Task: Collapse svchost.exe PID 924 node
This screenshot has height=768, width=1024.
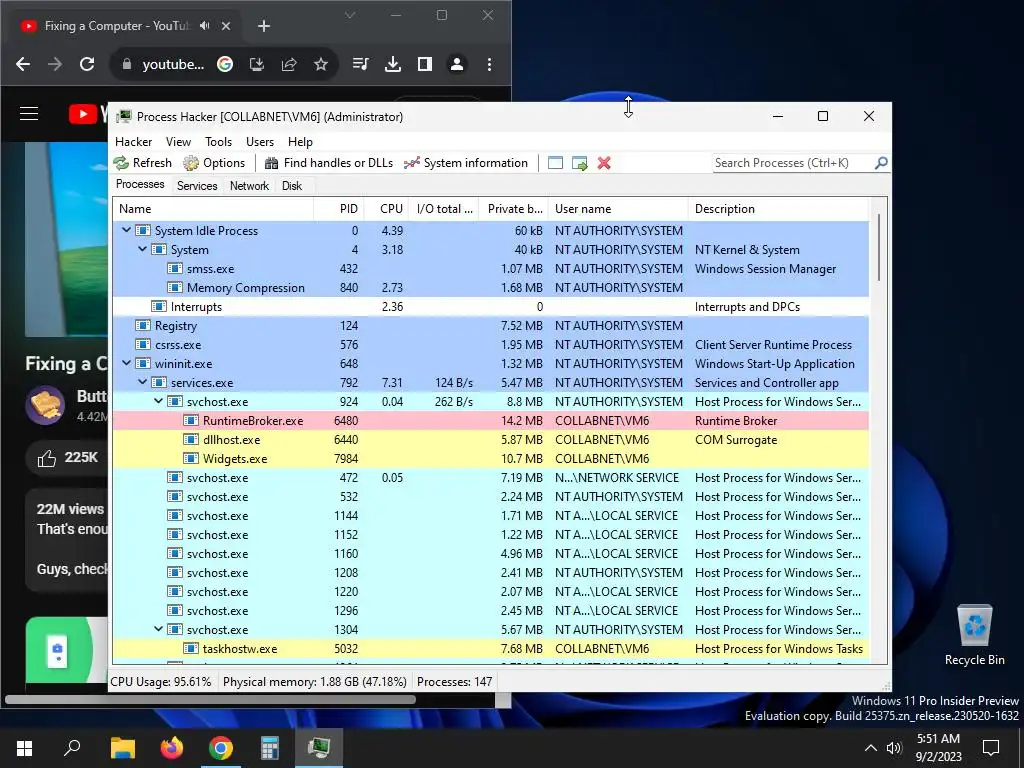Action: [158, 401]
